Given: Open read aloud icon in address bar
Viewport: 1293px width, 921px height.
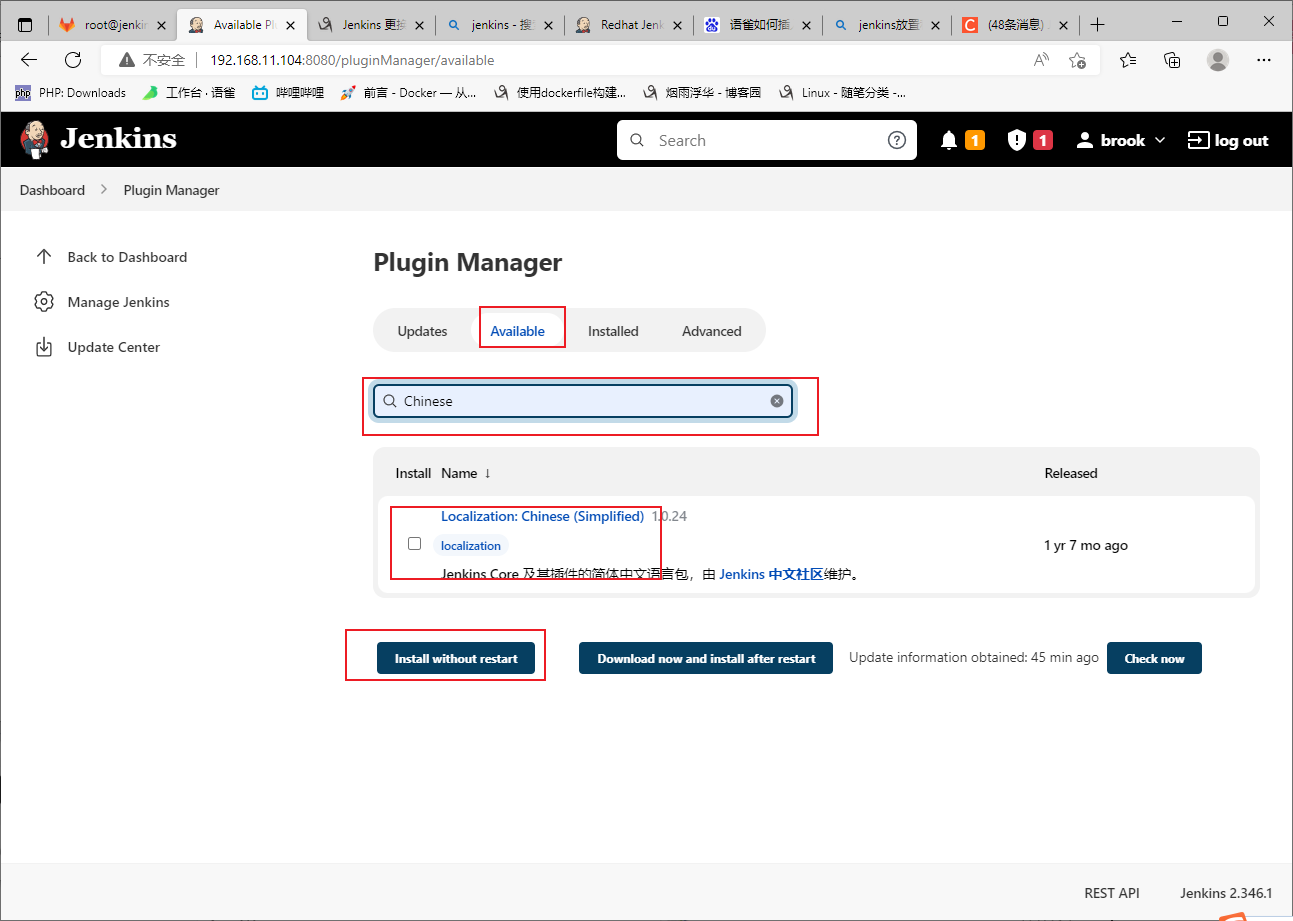Looking at the screenshot, I should point(1041,60).
